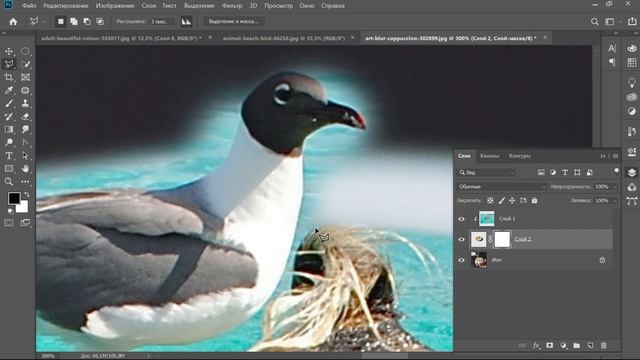Hide Слой 2 layer via eye icon
Screen dimensions: 640x360
461,240
